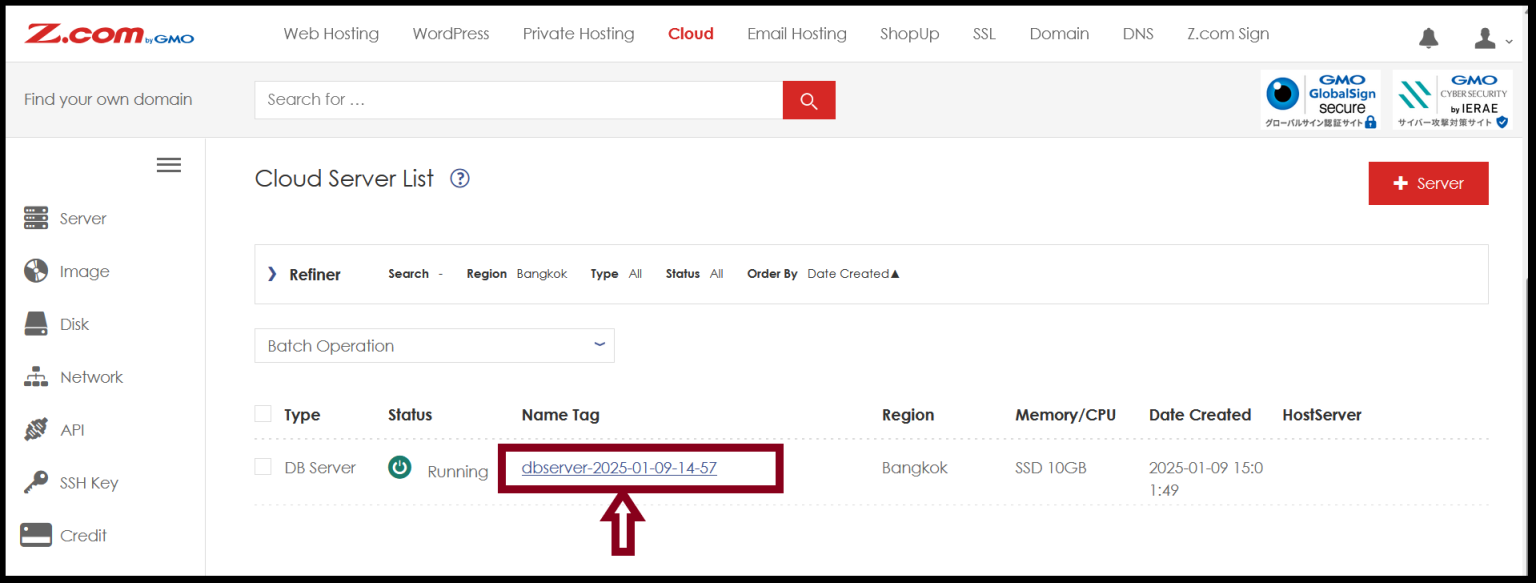Click the notification bell icon
This screenshot has width=1536, height=583.
point(1428,38)
